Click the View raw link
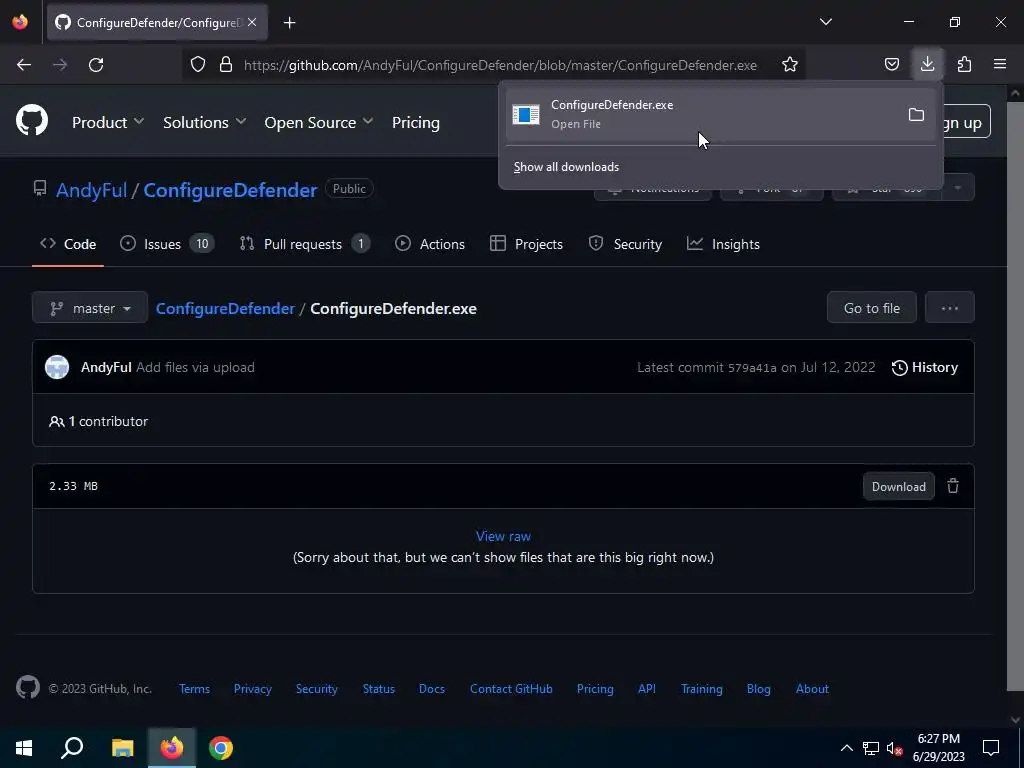This screenshot has width=1024, height=768. click(x=503, y=536)
